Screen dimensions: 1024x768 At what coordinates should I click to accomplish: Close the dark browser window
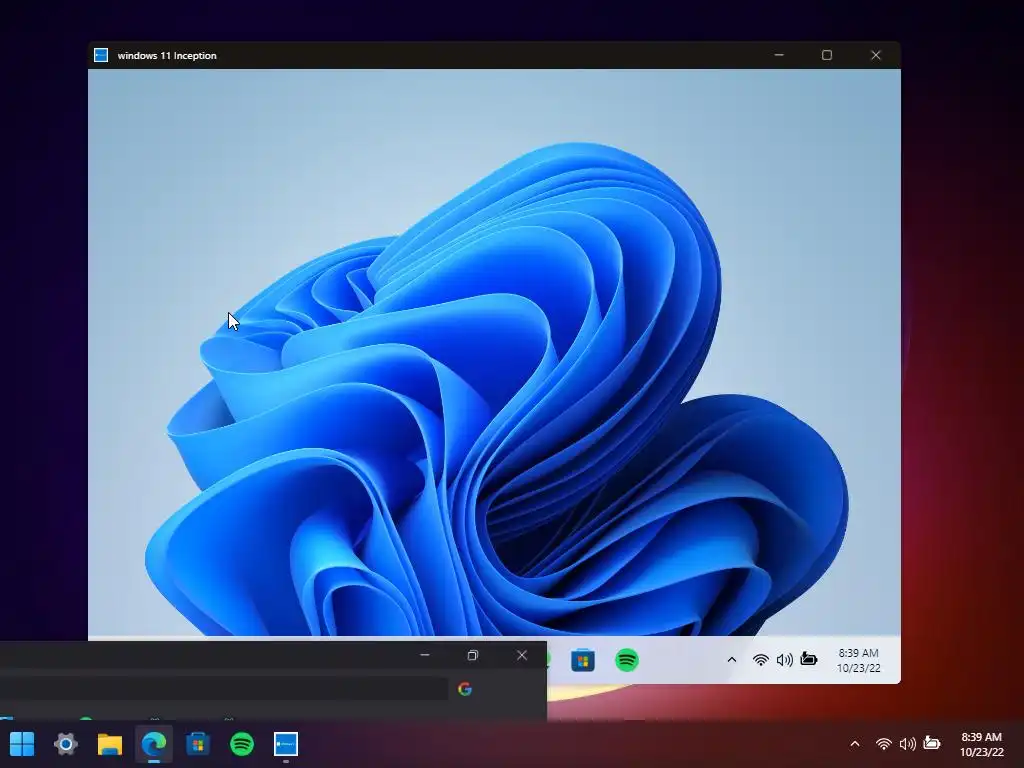click(522, 655)
